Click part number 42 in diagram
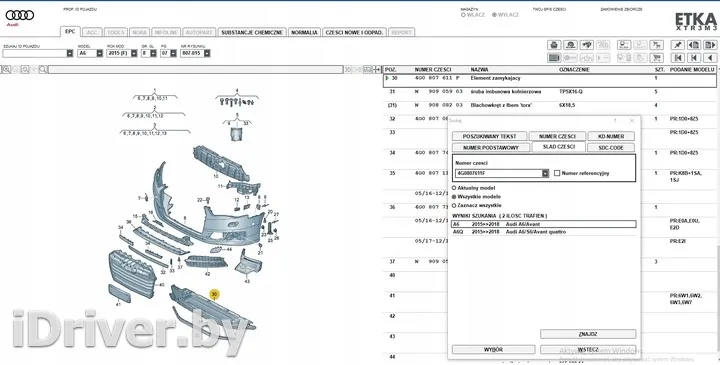Viewport: 720px width, 365px height. click(x=208, y=274)
